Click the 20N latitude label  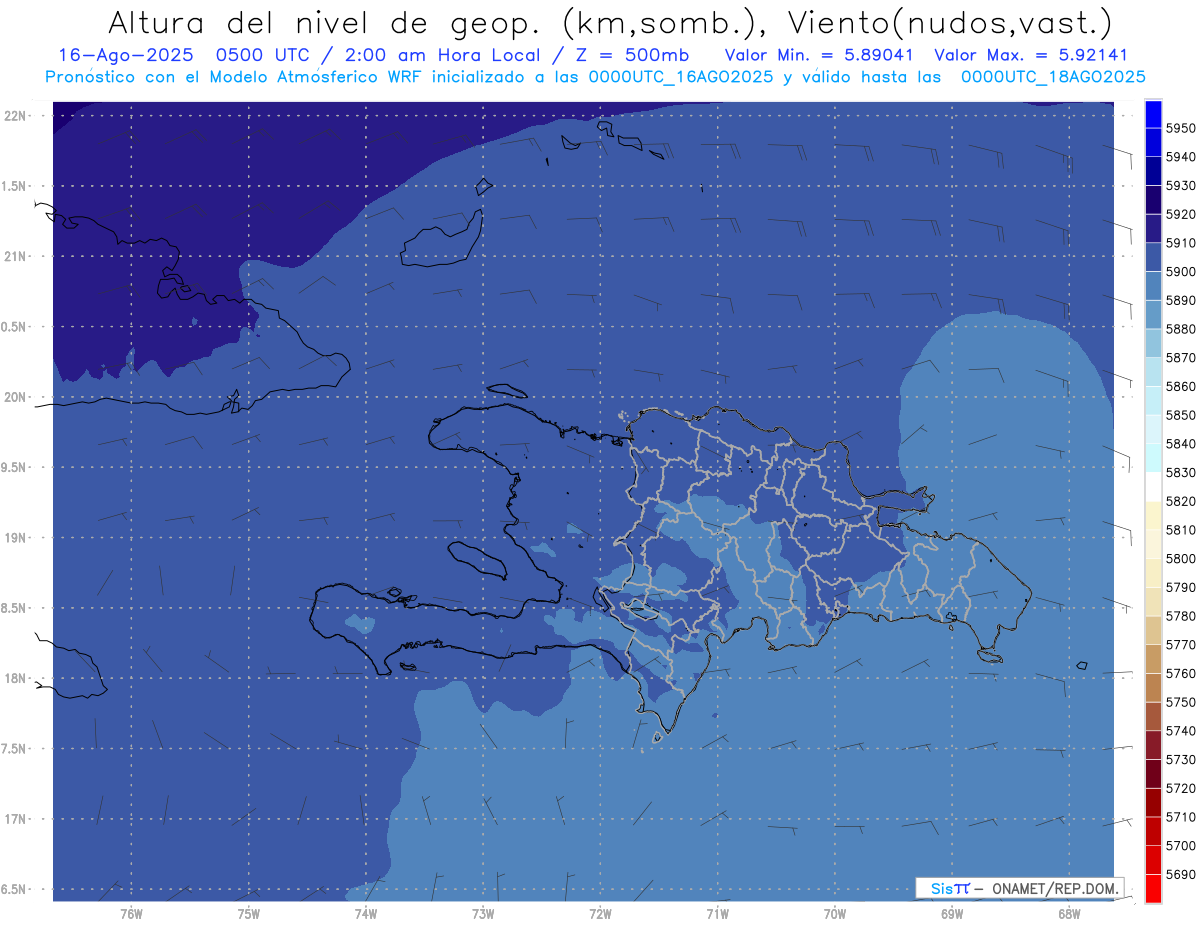tap(15, 397)
